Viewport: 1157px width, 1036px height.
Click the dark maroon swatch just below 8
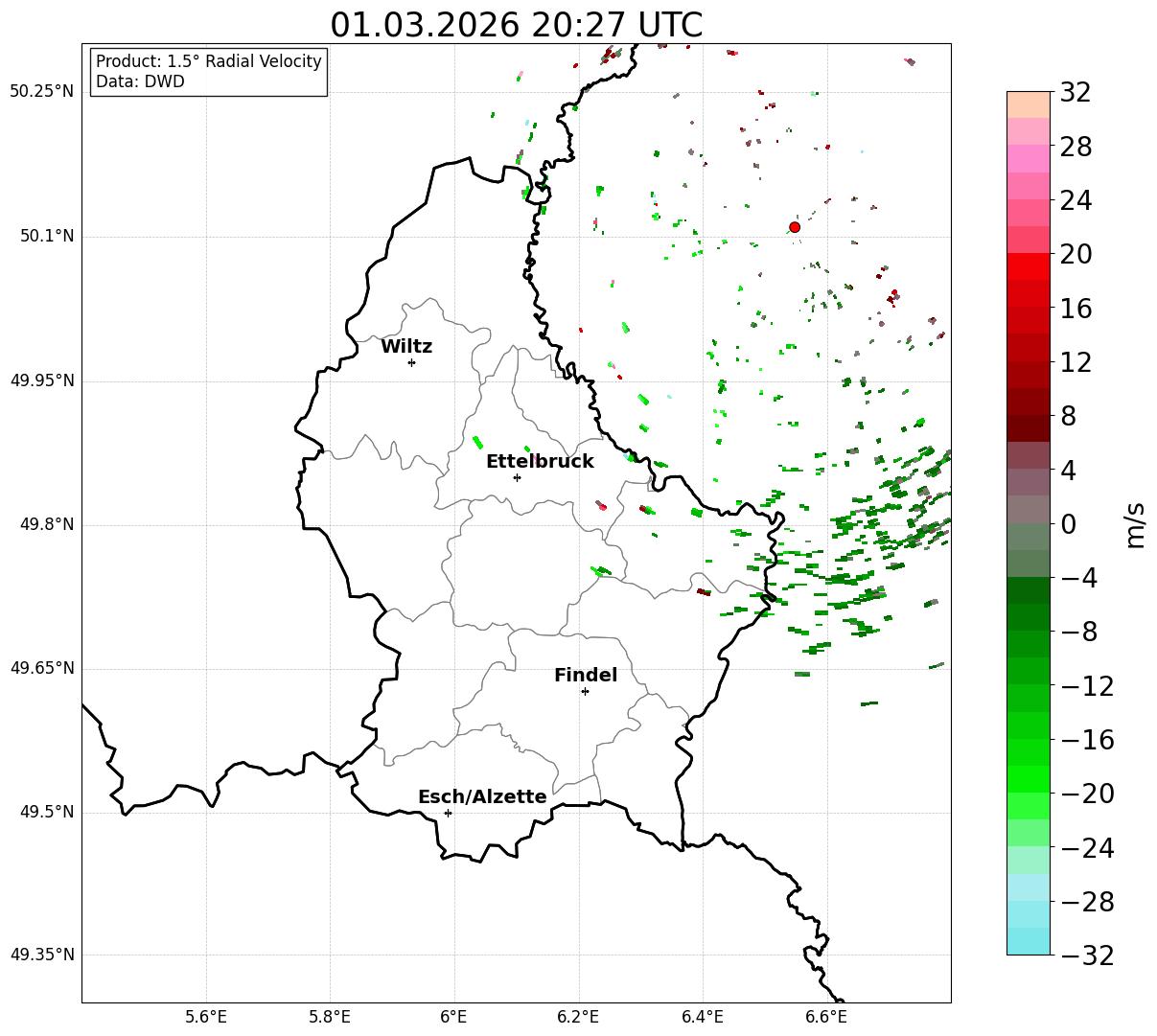tap(1029, 428)
